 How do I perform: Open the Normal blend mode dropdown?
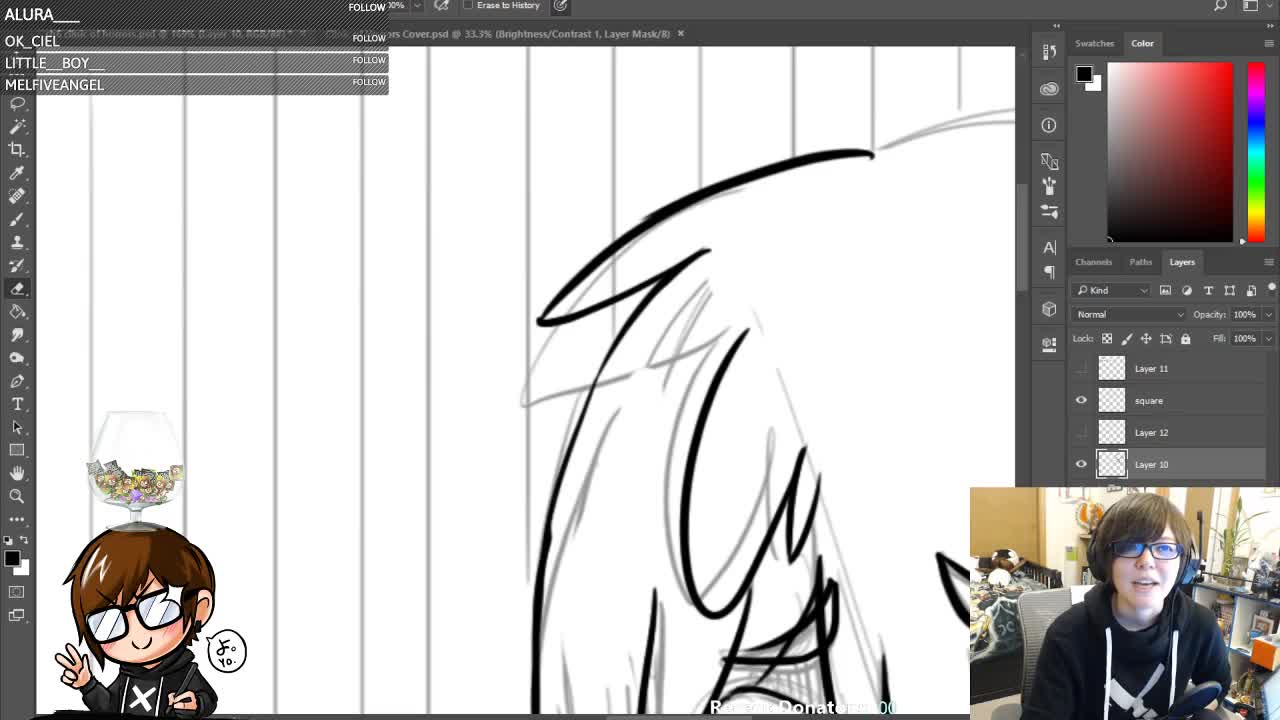pos(1129,314)
